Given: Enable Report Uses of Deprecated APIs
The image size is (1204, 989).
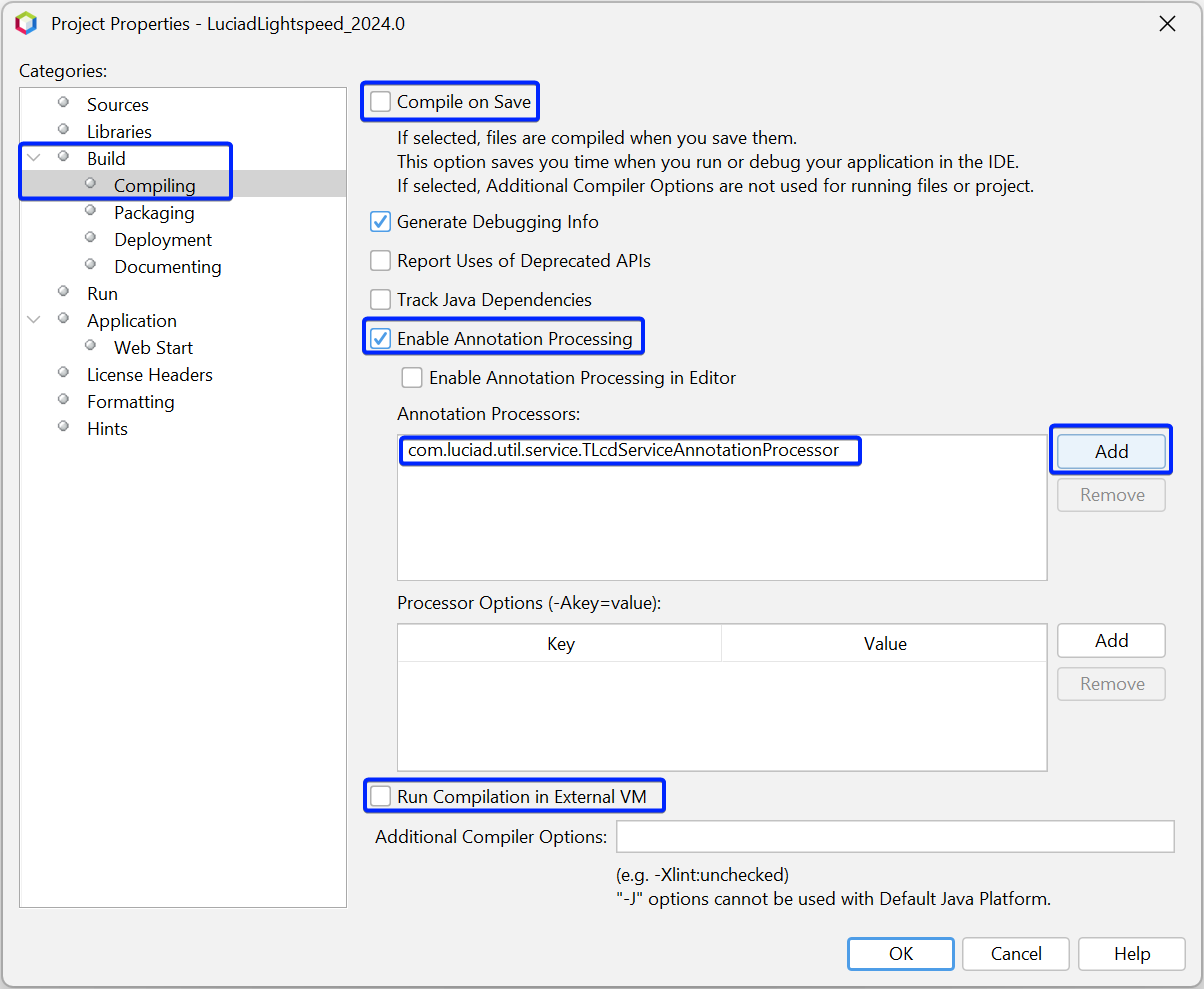Looking at the screenshot, I should 380,261.
